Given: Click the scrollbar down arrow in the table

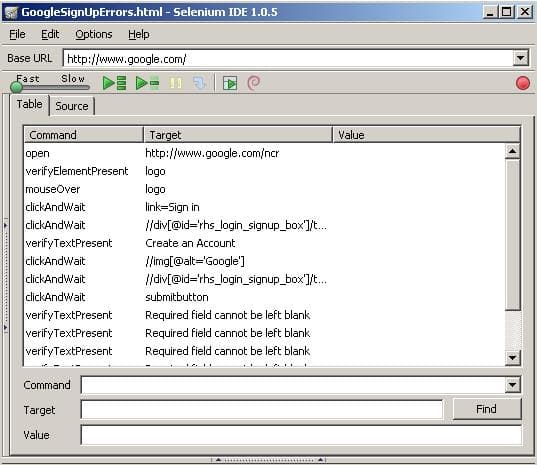Looking at the screenshot, I should 512,358.
